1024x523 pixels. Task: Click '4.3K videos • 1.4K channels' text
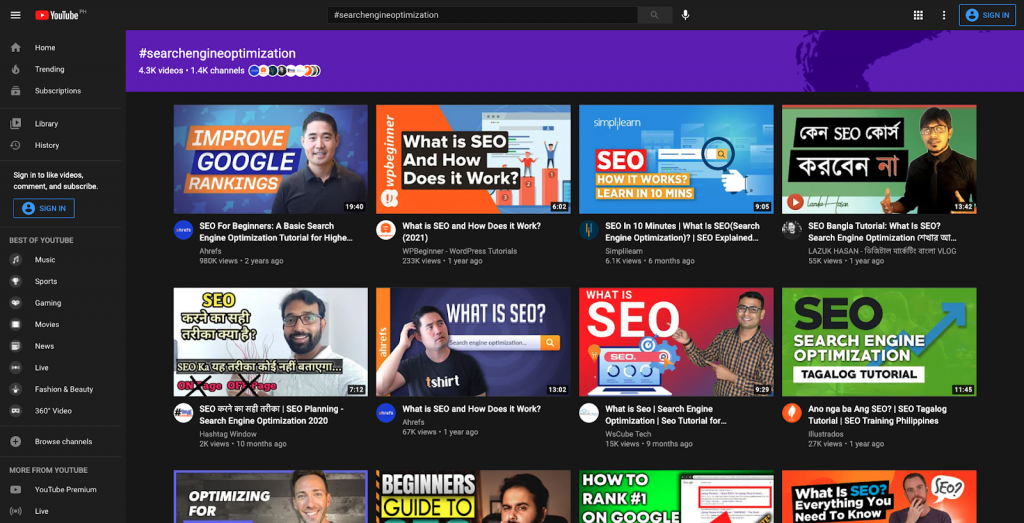click(191, 71)
